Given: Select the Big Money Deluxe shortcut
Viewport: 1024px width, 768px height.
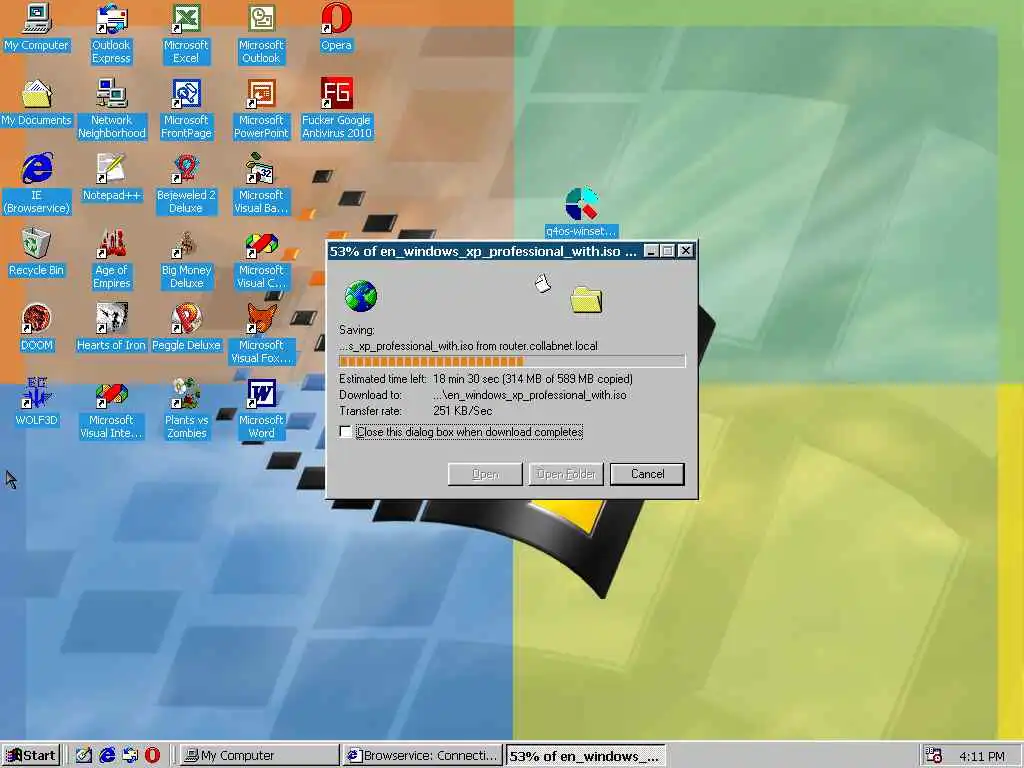Looking at the screenshot, I should (x=186, y=259).
